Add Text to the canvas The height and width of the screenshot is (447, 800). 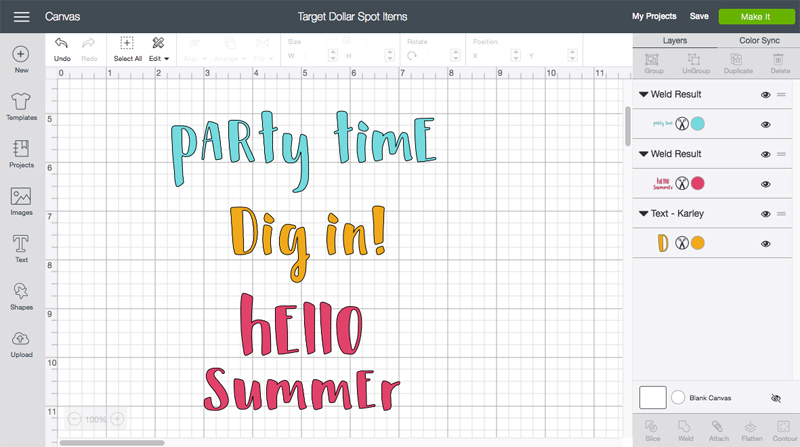click(21, 249)
